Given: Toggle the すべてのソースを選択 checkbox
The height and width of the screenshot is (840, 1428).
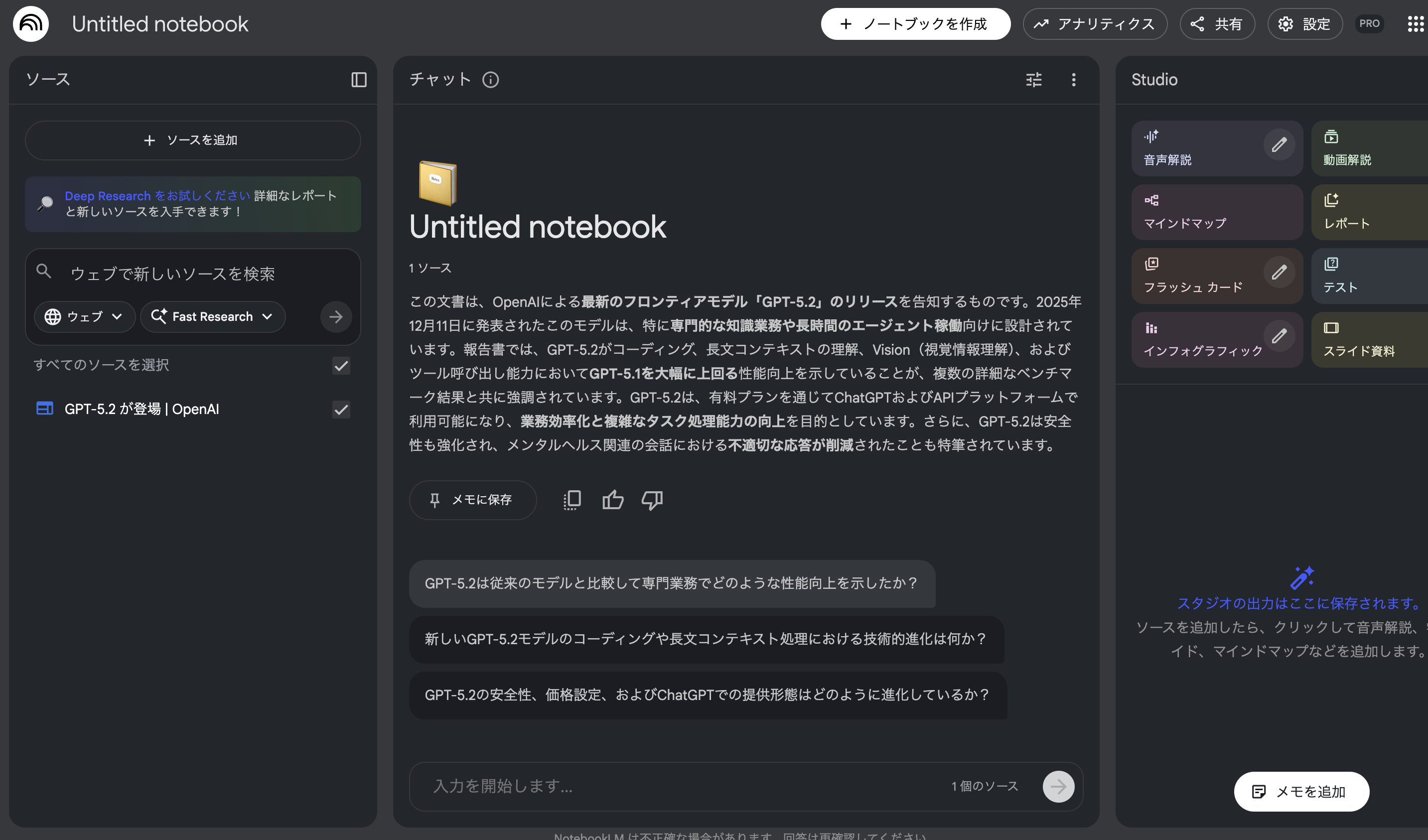Looking at the screenshot, I should 341,366.
